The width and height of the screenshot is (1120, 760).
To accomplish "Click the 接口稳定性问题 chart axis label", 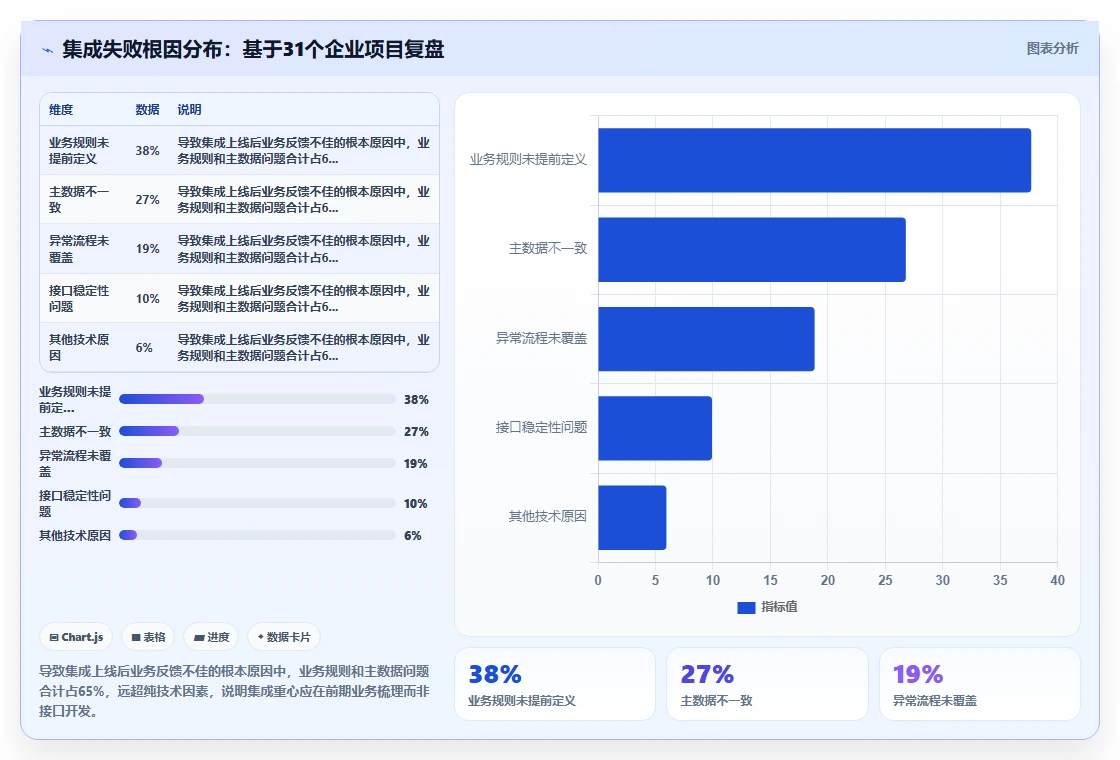I will tap(541, 427).
